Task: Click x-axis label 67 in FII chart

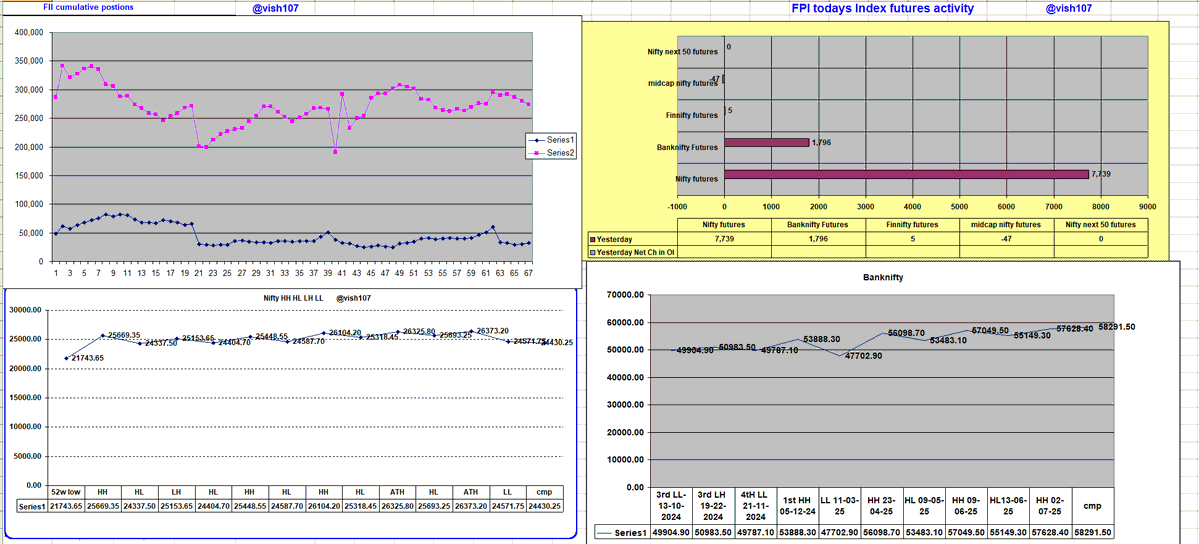Action: click(528, 272)
